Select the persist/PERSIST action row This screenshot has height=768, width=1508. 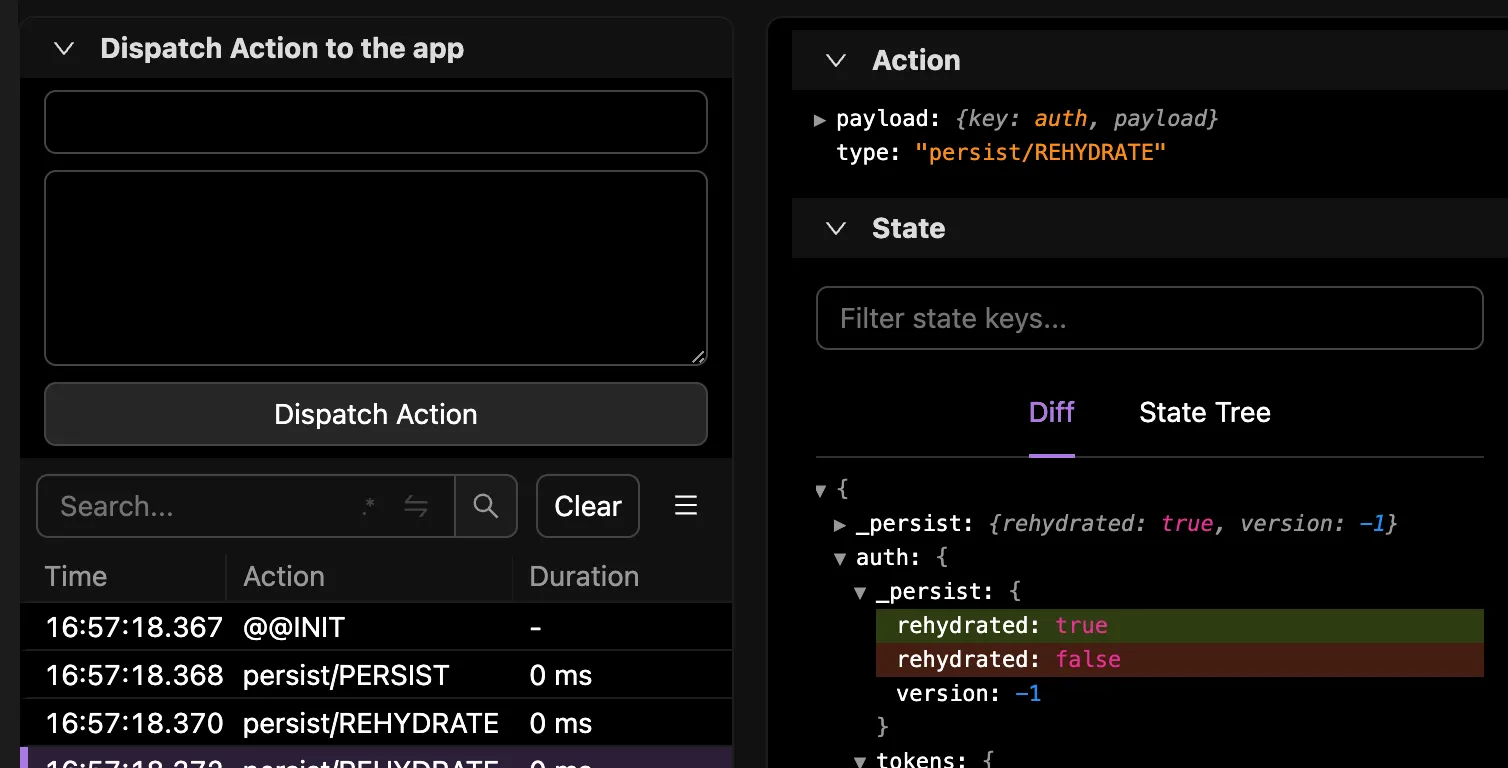376,675
